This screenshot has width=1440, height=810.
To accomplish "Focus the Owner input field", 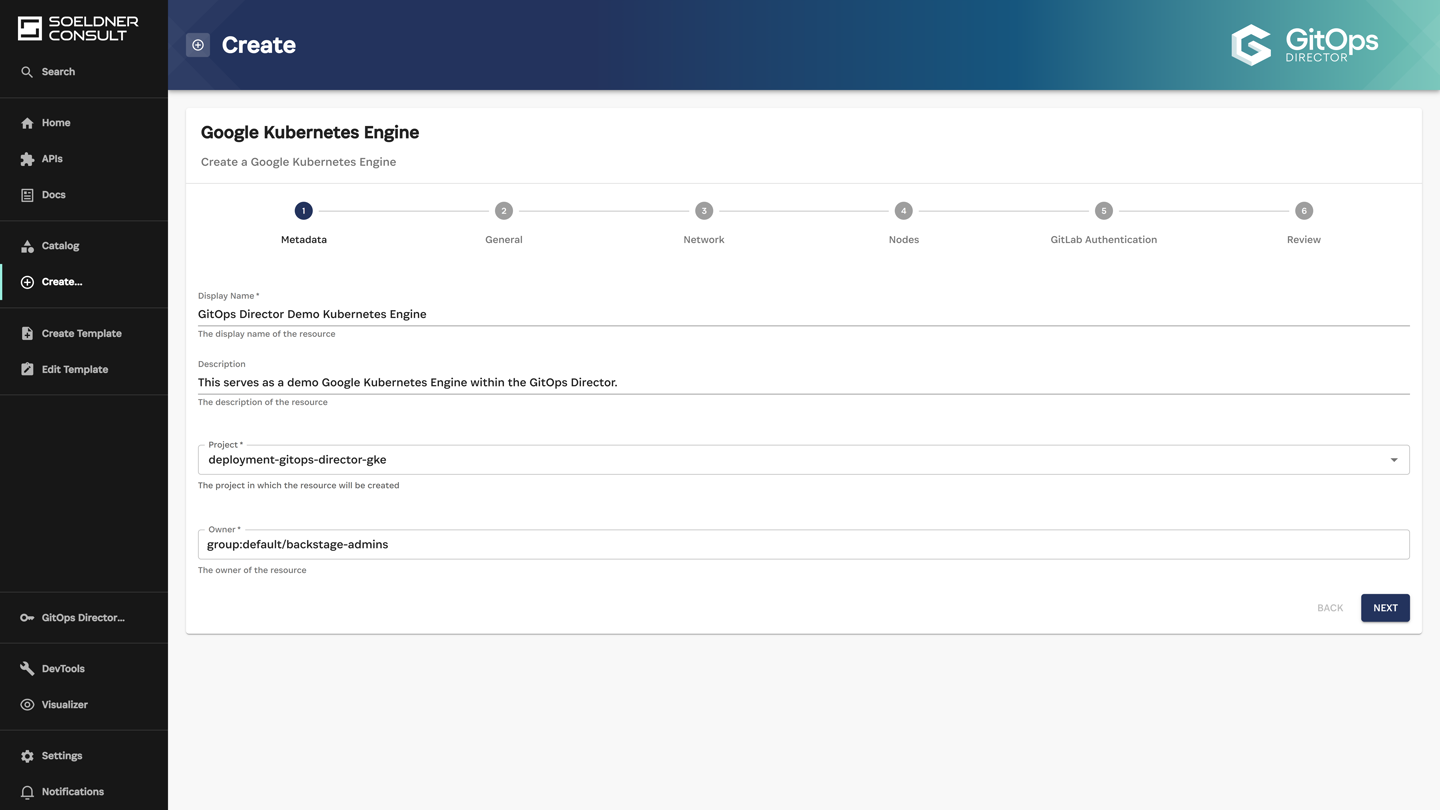I will (x=804, y=545).
